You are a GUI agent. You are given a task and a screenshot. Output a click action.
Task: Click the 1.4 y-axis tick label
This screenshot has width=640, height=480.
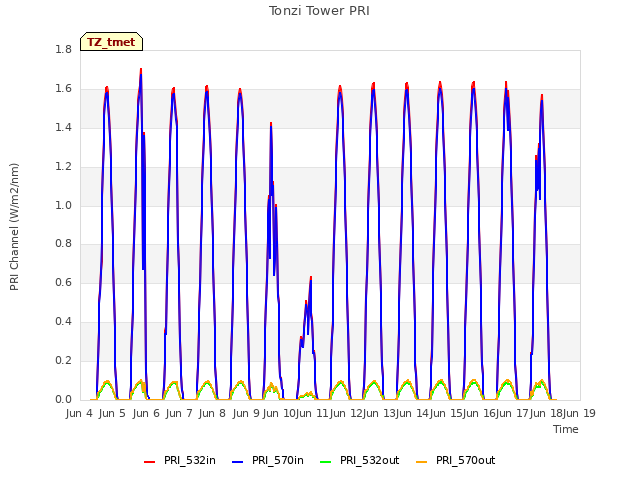click(x=63, y=127)
